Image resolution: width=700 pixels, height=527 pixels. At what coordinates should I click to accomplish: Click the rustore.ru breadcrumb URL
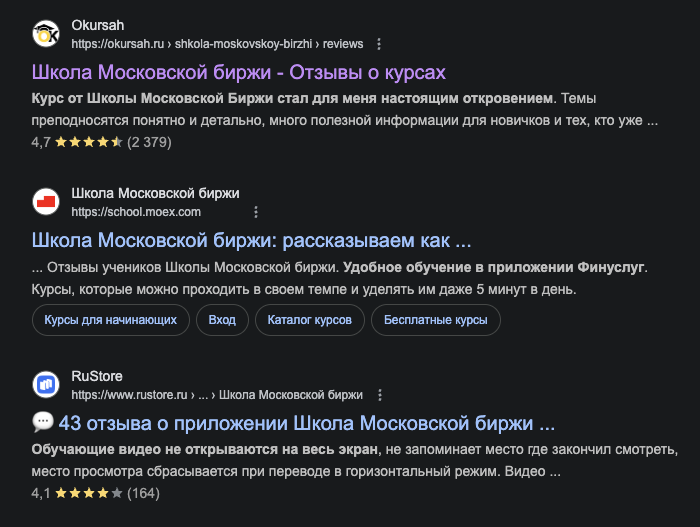point(216,395)
